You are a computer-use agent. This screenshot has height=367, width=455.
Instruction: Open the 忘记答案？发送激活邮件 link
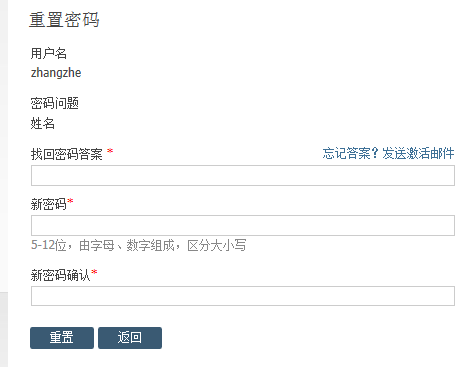coord(388,153)
